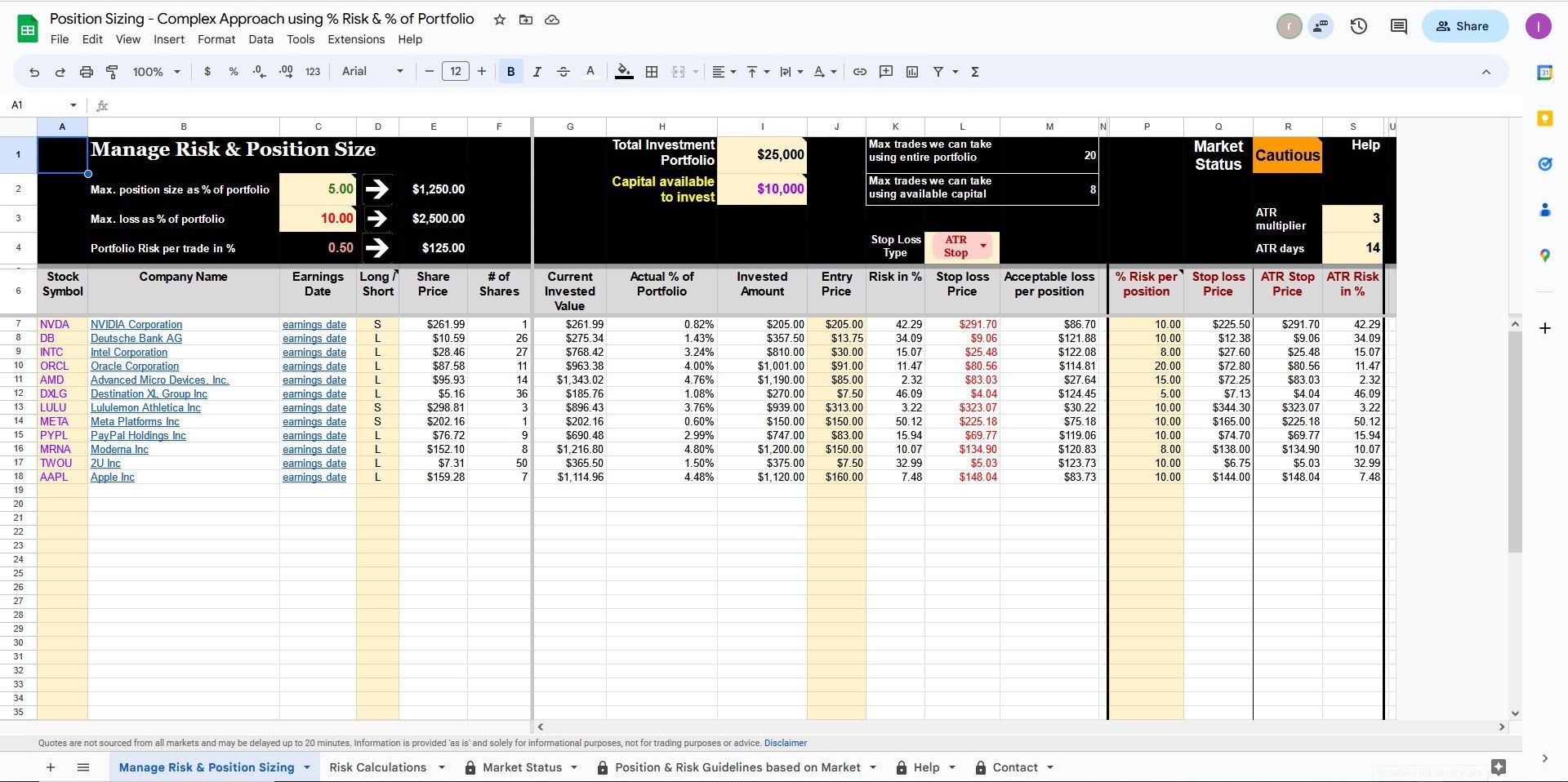Format as percent with % icon
Screen dimensions: 1568x782
coord(234,72)
